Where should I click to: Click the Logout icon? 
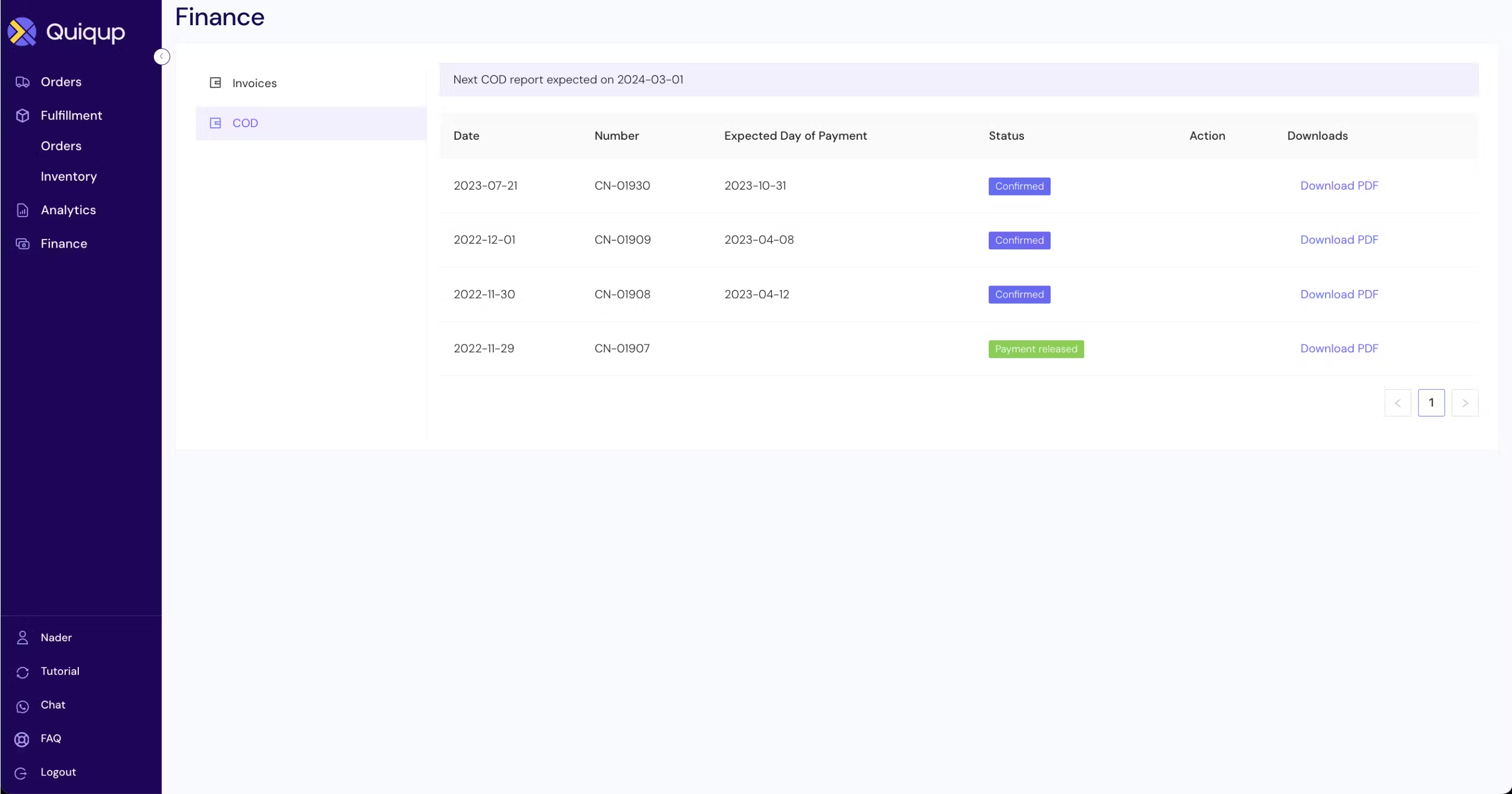[21, 773]
